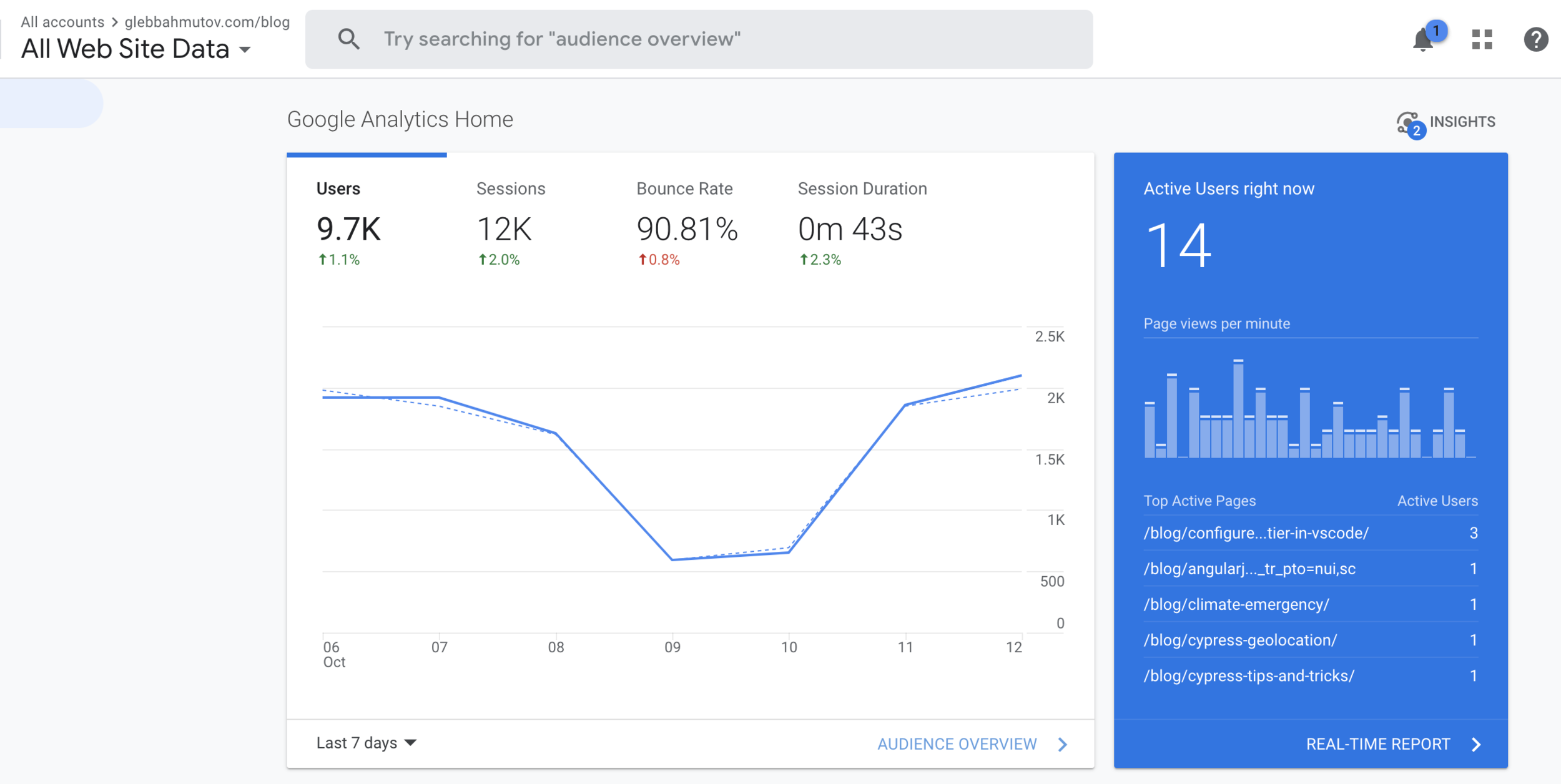Click the help question mark icon

1535,39
